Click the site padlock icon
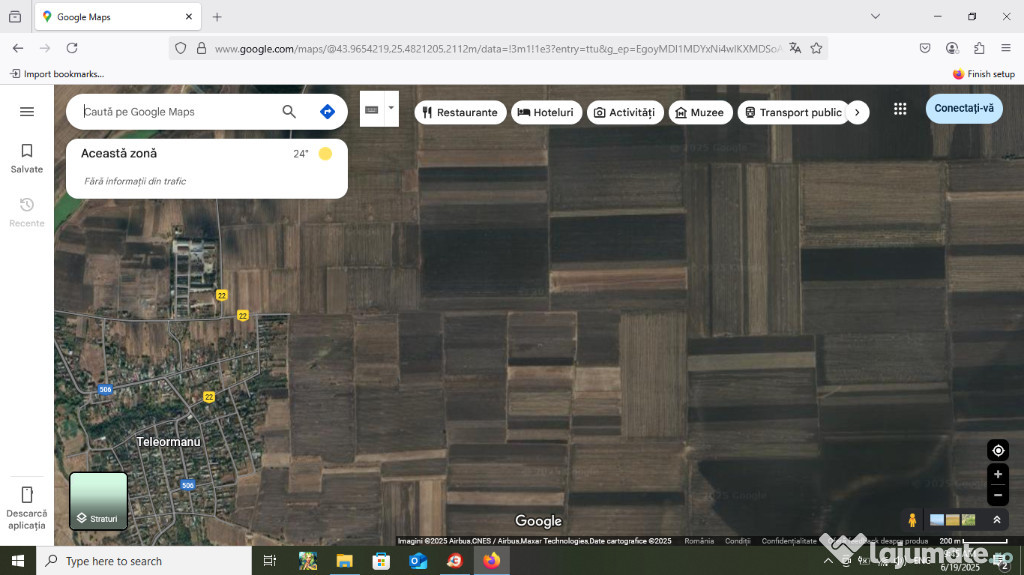 click(201, 48)
